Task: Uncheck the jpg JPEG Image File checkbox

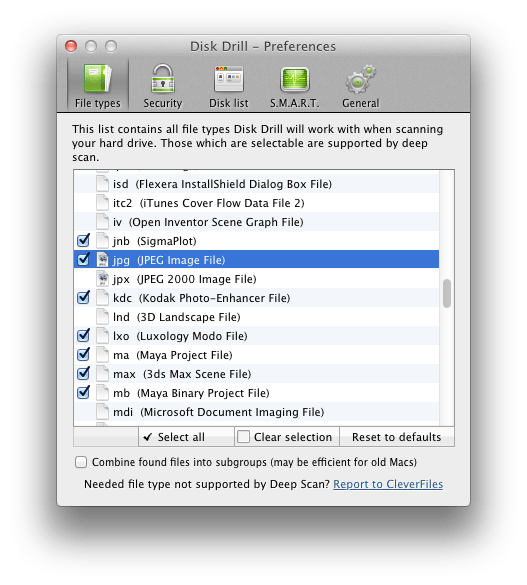Action: [83, 259]
